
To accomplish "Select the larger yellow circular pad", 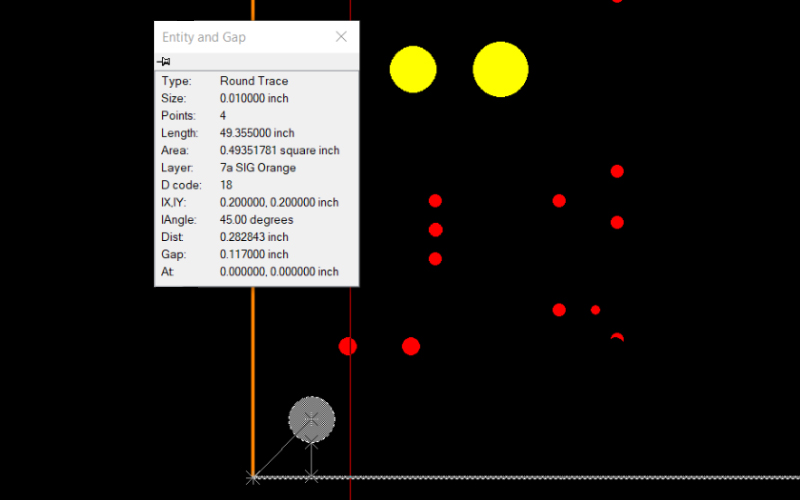I will tap(501, 69).
